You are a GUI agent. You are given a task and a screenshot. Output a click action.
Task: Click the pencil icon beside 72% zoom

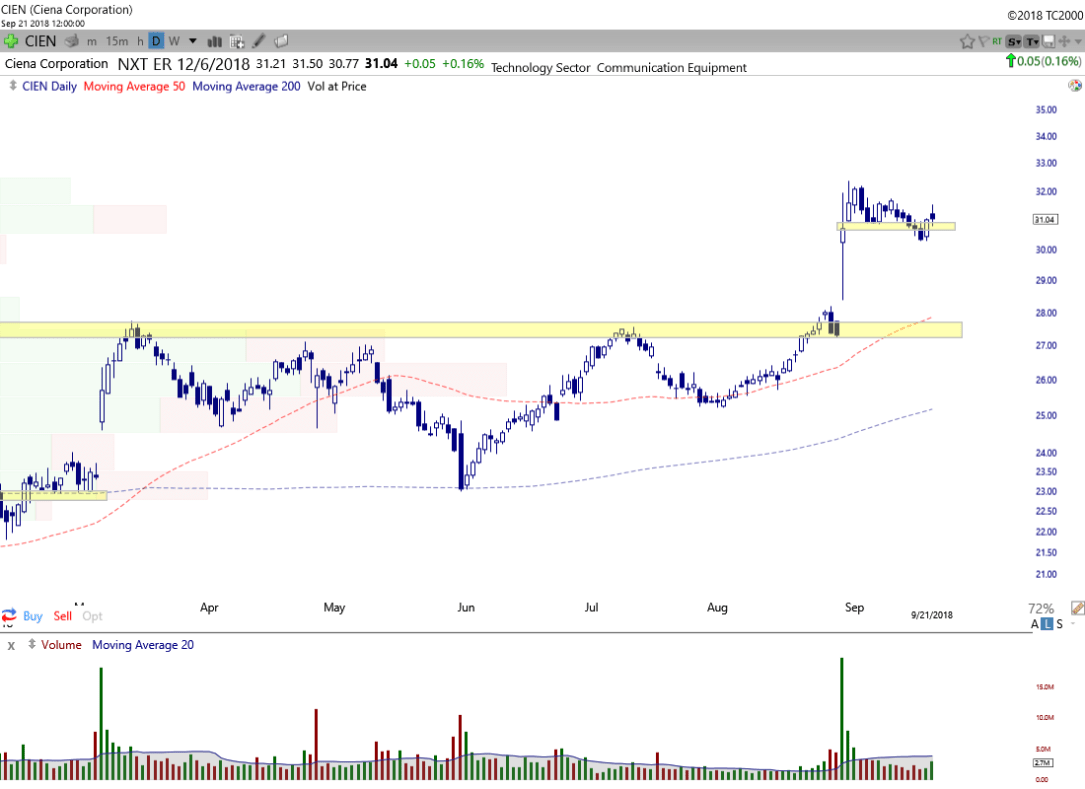click(1077, 608)
